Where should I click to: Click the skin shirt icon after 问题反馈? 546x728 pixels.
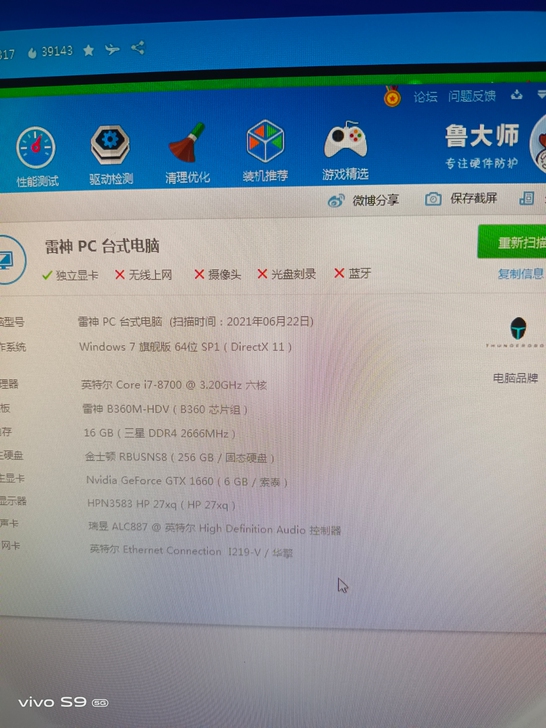(x=516, y=95)
